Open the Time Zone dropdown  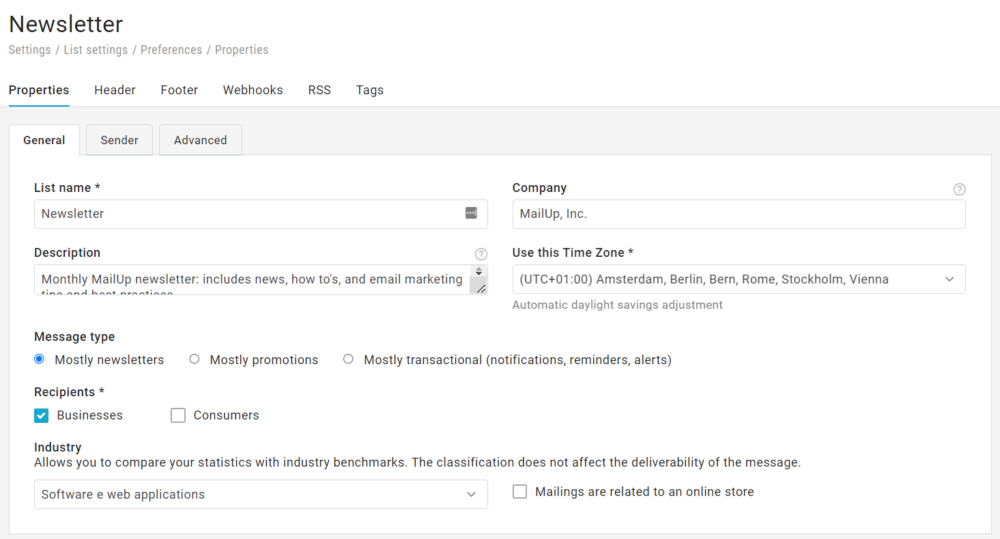pyautogui.click(x=738, y=279)
